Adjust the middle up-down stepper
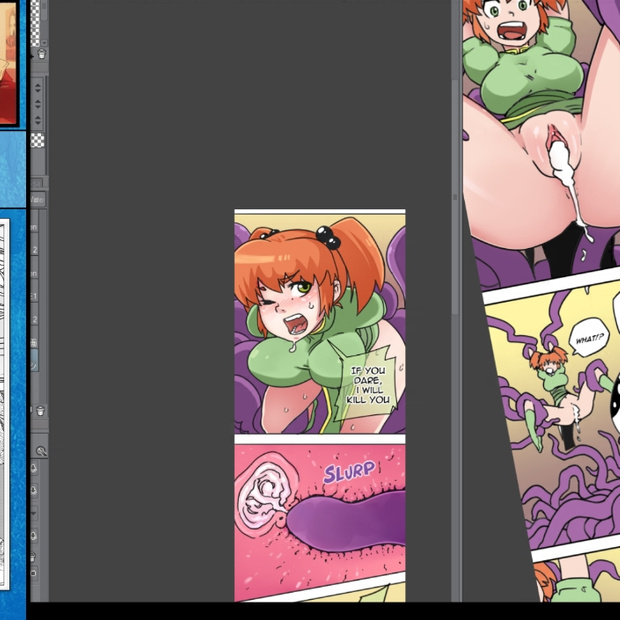The image size is (620, 620). (38, 104)
